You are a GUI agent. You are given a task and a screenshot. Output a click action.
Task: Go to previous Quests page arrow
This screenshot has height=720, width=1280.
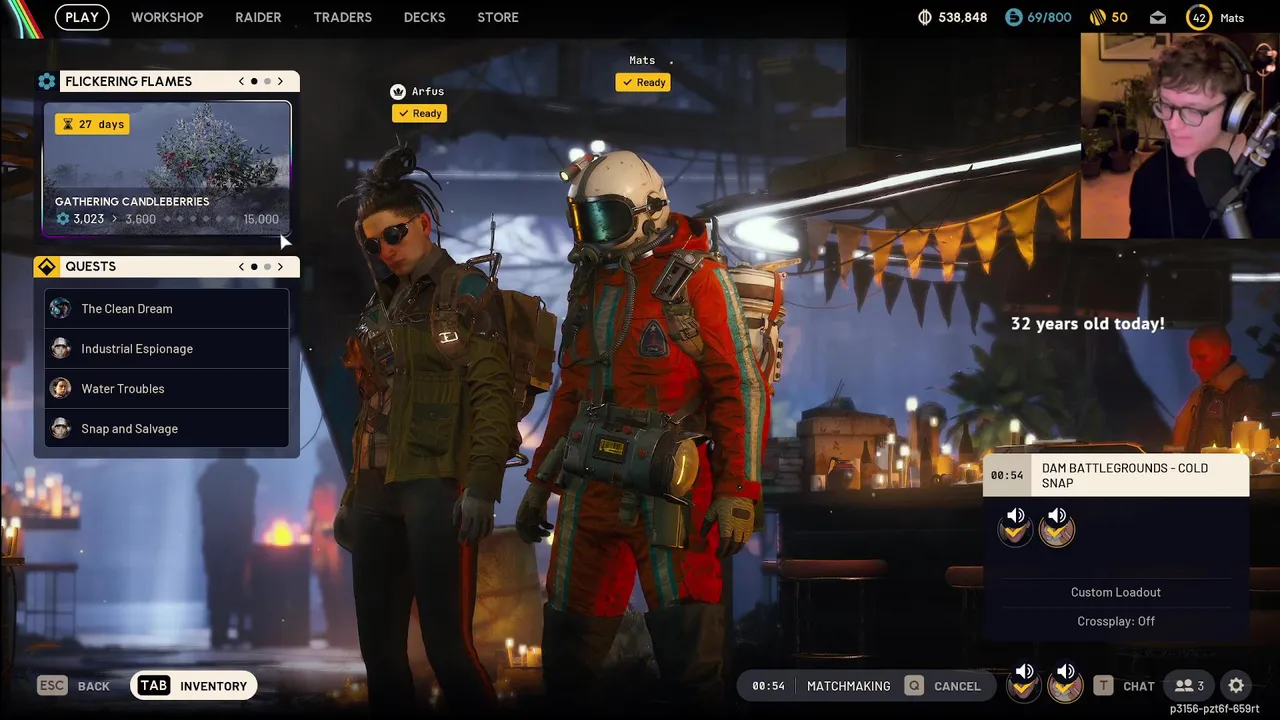point(241,266)
